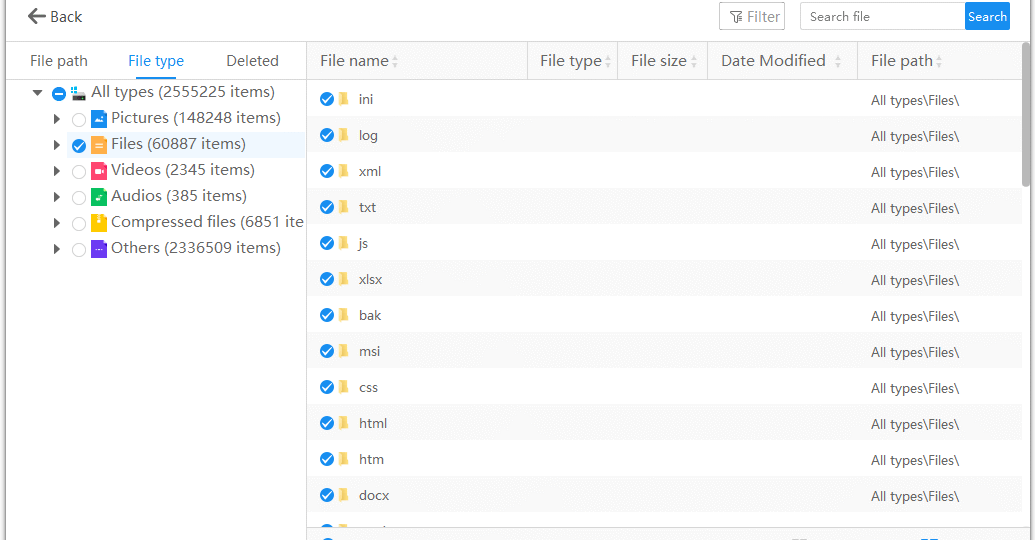Collapse the All types tree node
This screenshot has height=540, width=1035.
38,92
